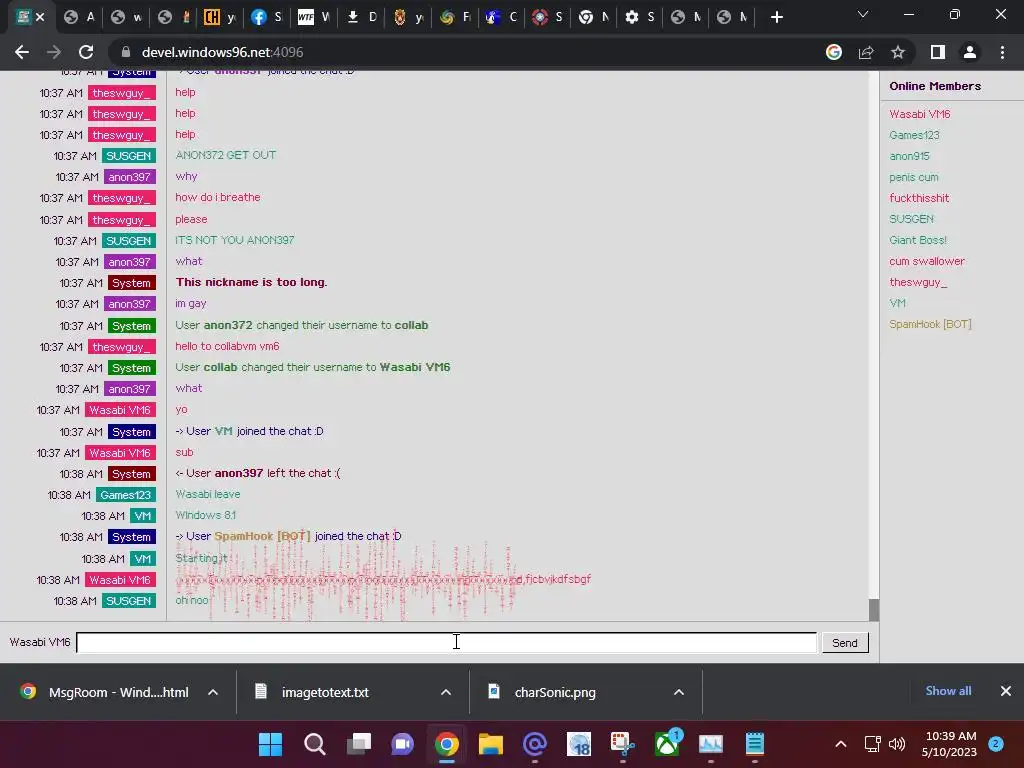Send the chat message
Image resolution: width=1024 pixels, height=768 pixels.
[845, 643]
